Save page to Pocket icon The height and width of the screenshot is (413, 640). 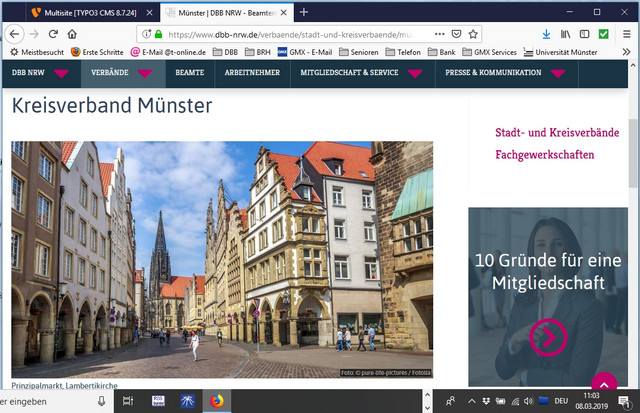click(x=456, y=34)
